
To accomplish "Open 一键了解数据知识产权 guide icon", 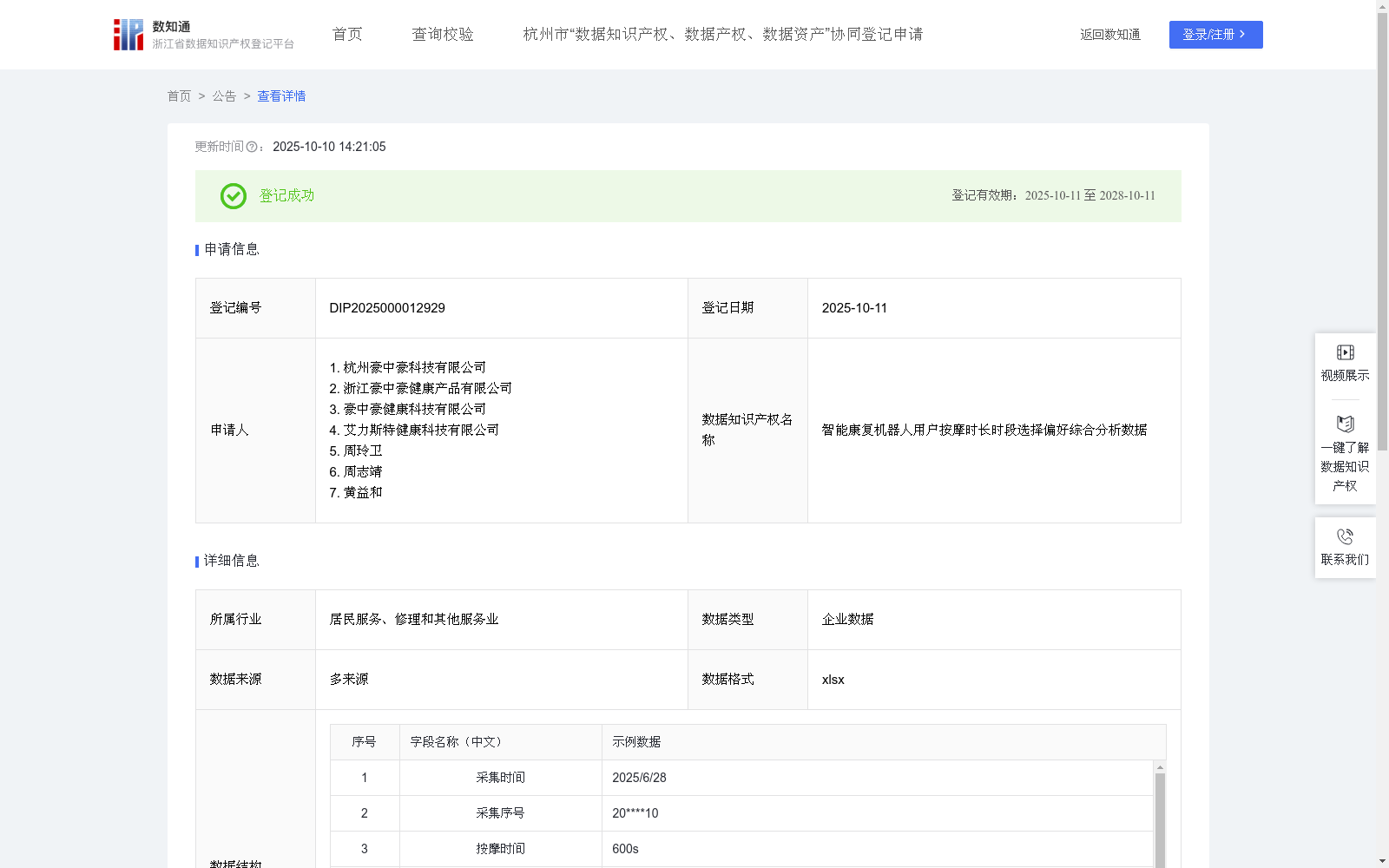I will tap(1345, 424).
